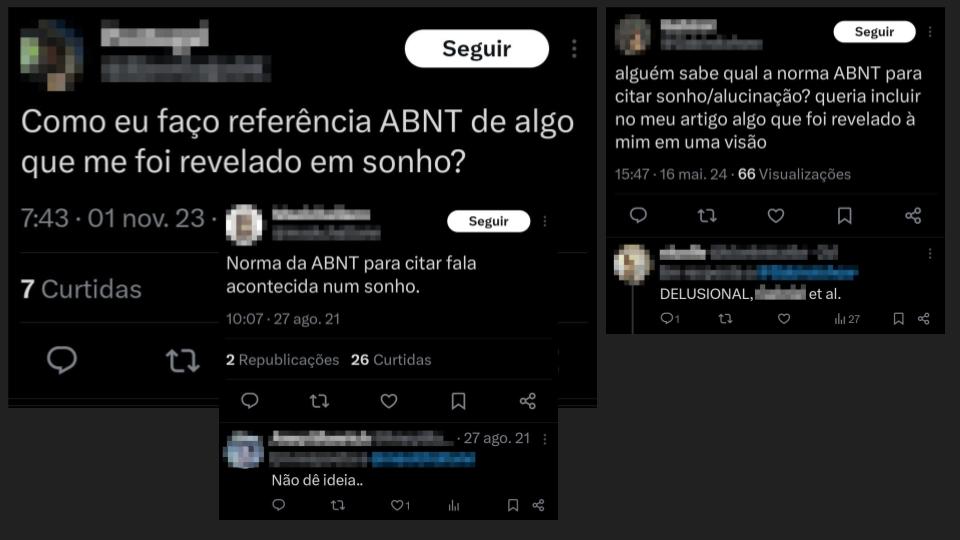Share the 15:47 ABNT vision tweet
960x540 pixels.
click(x=913, y=216)
